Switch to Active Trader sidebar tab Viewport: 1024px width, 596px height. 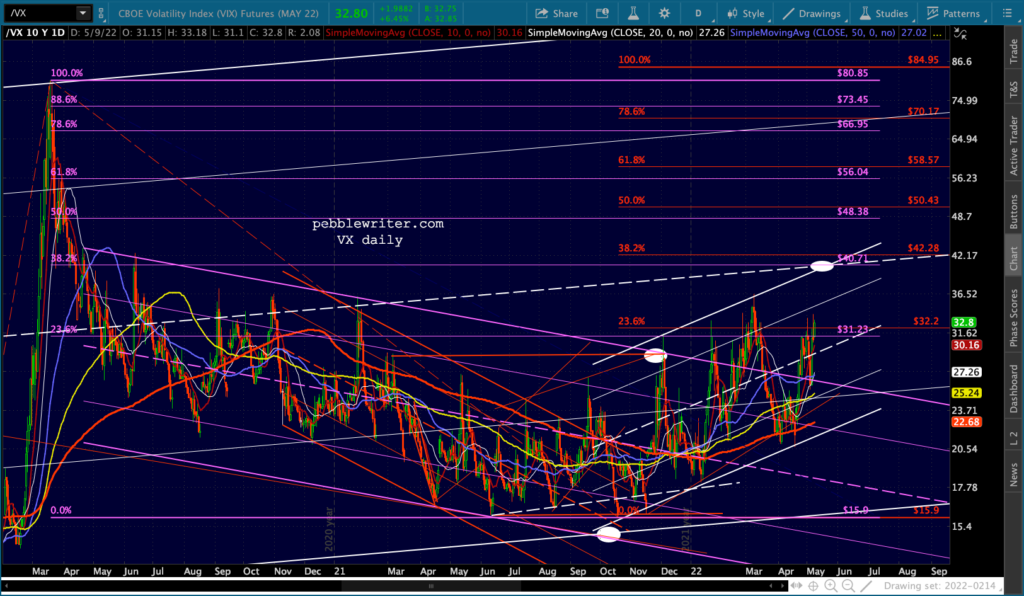[x=1012, y=140]
